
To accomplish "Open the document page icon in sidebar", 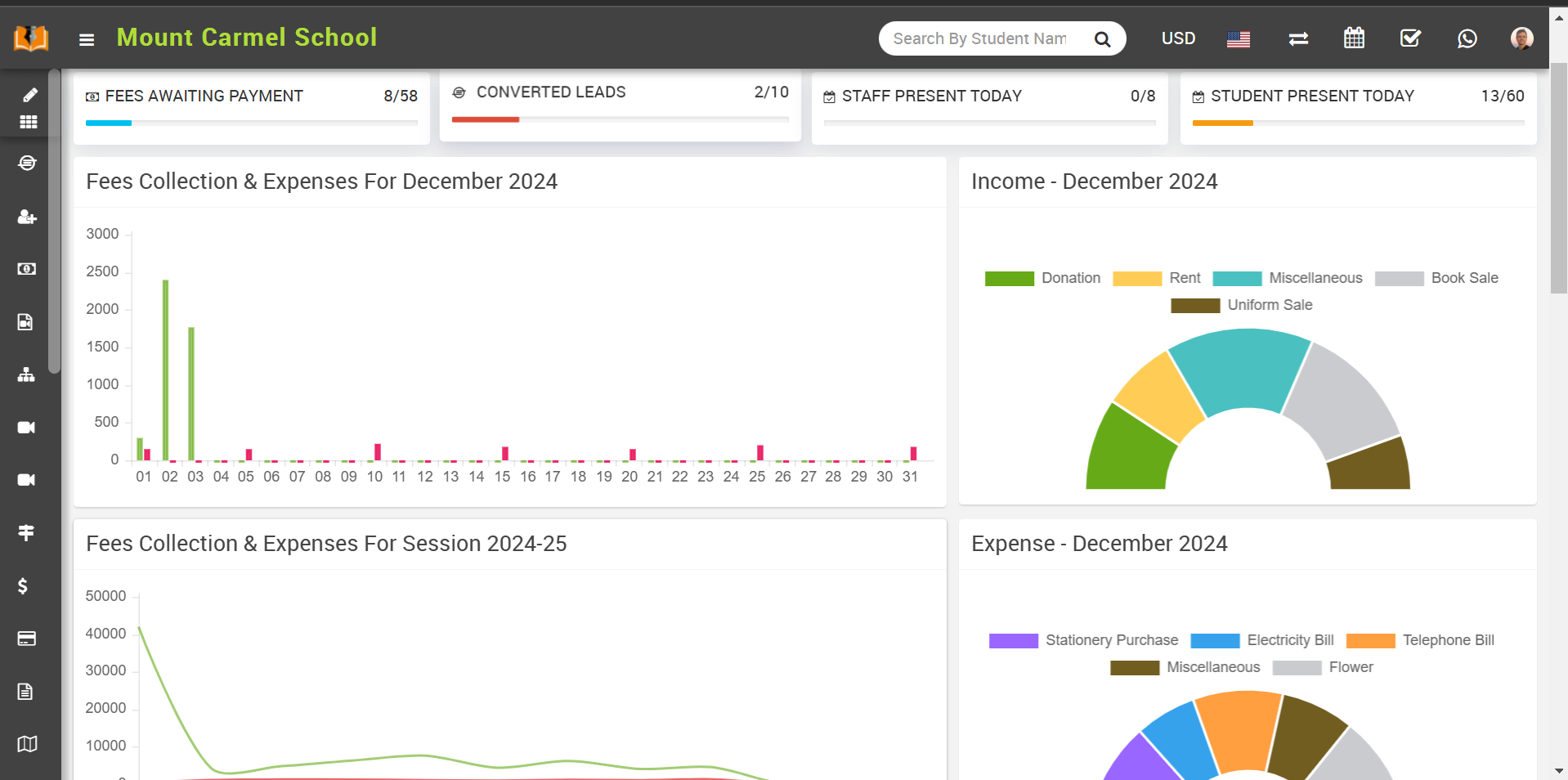I will [x=25, y=692].
